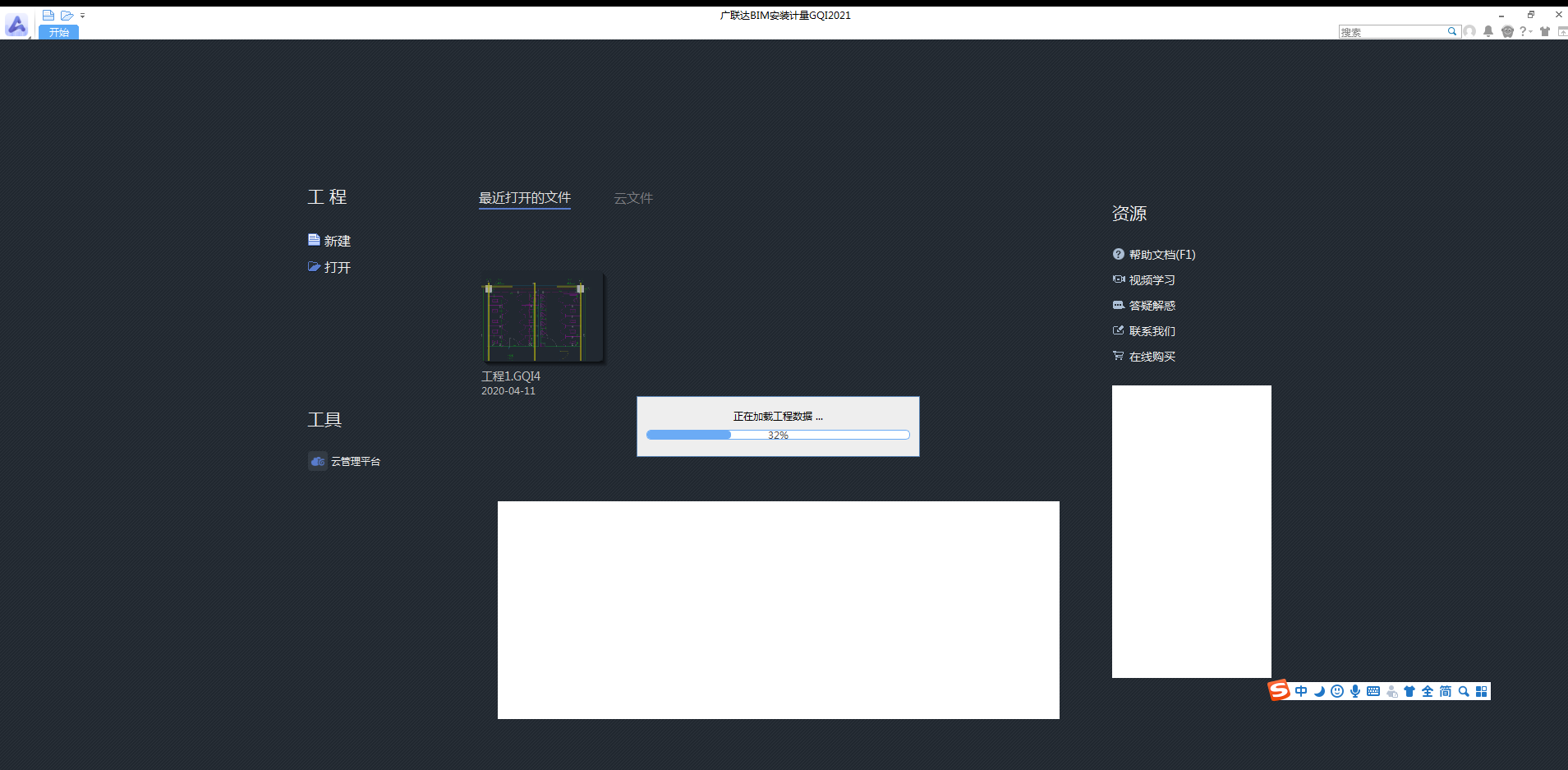
Task: Switch to the 云文件 tab
Action: tap(633, 198)
